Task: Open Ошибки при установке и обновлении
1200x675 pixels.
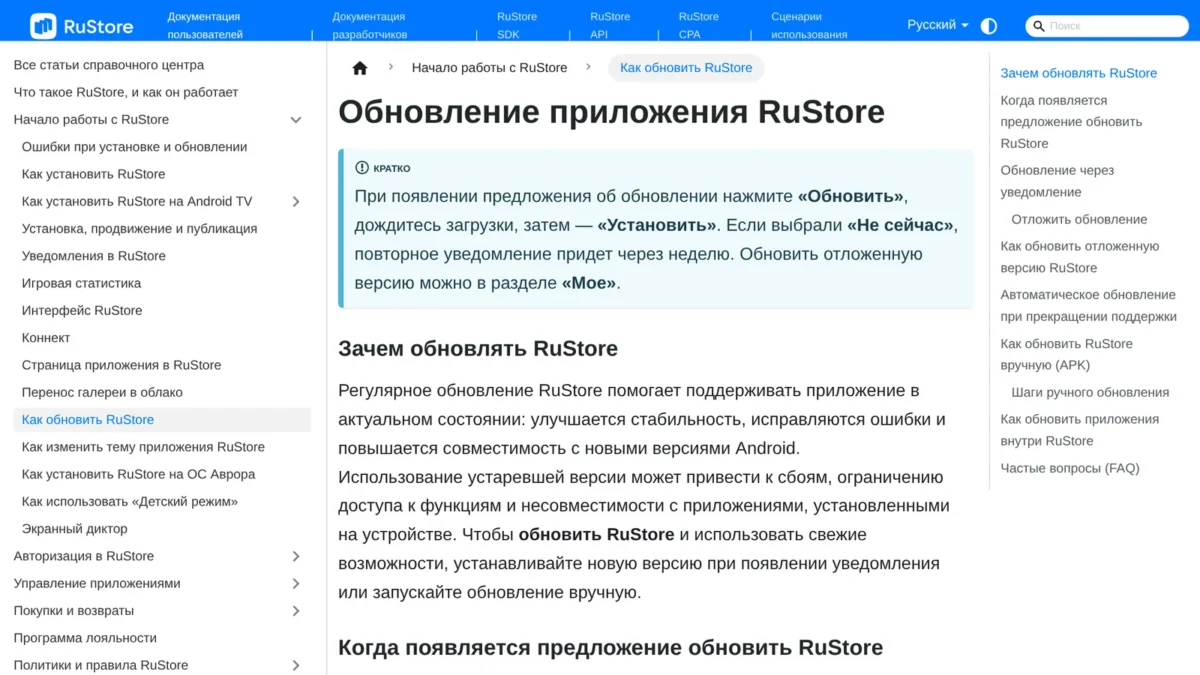Action: [x=134, y=147]
